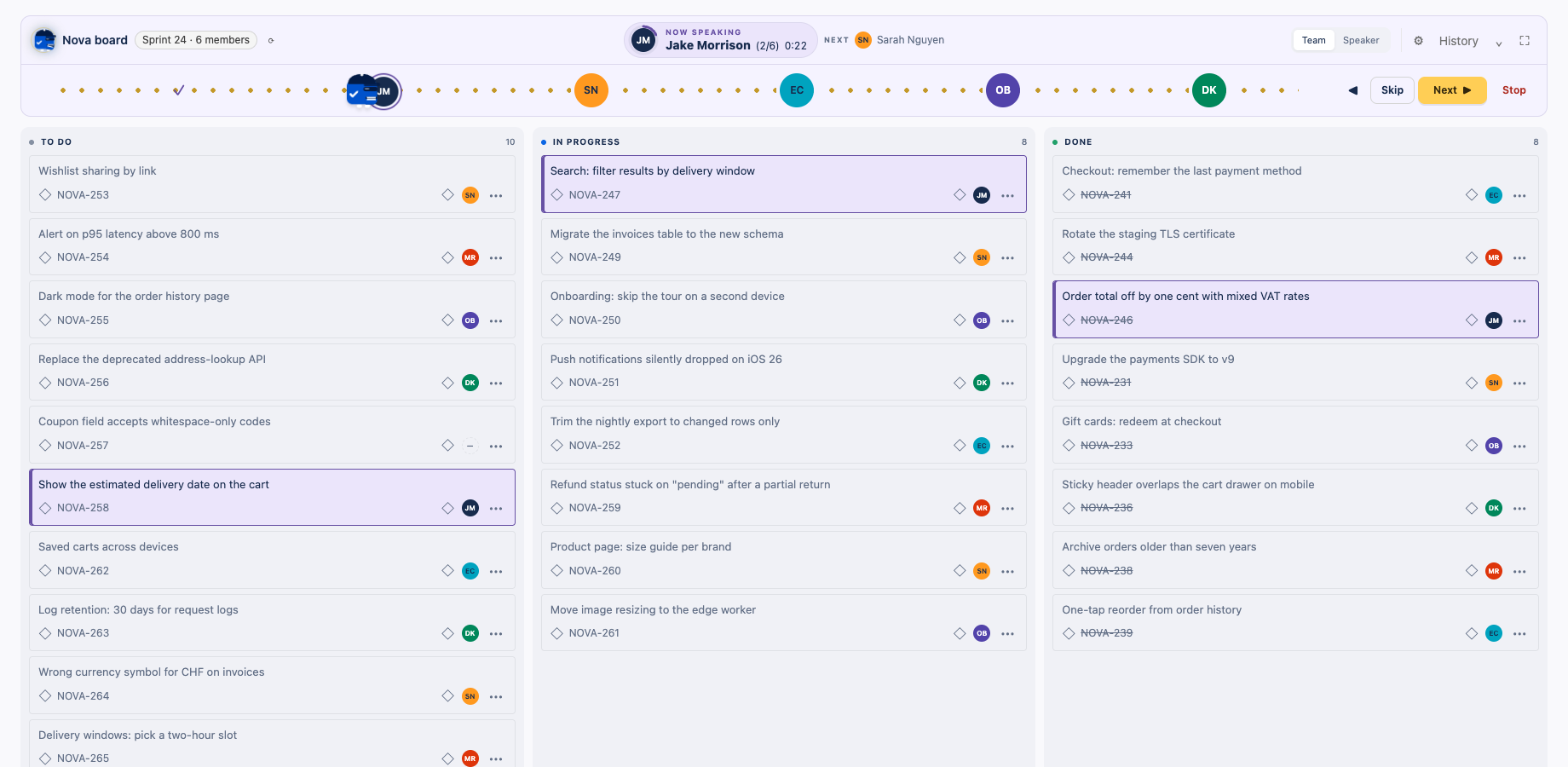The image size is (1568, 767).
Task: Click the Nova board logo icon
Action: [x=44, y=40]
